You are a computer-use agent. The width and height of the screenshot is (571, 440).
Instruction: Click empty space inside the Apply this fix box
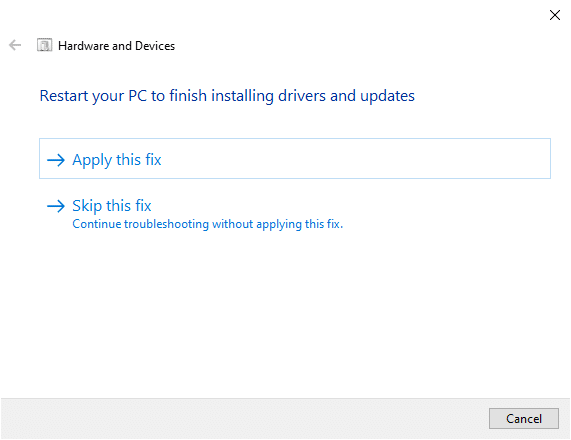coord(357,159)
